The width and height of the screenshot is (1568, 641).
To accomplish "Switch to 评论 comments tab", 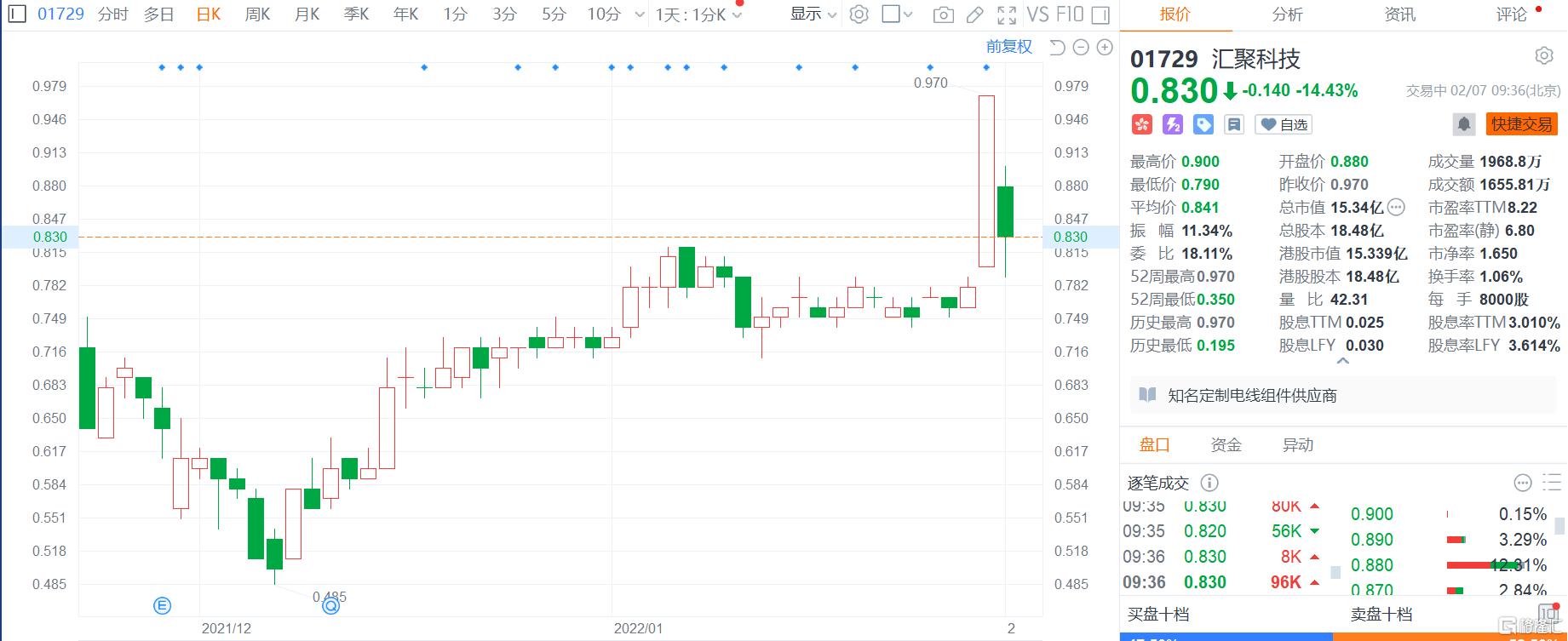I will tap(1512, 14).
